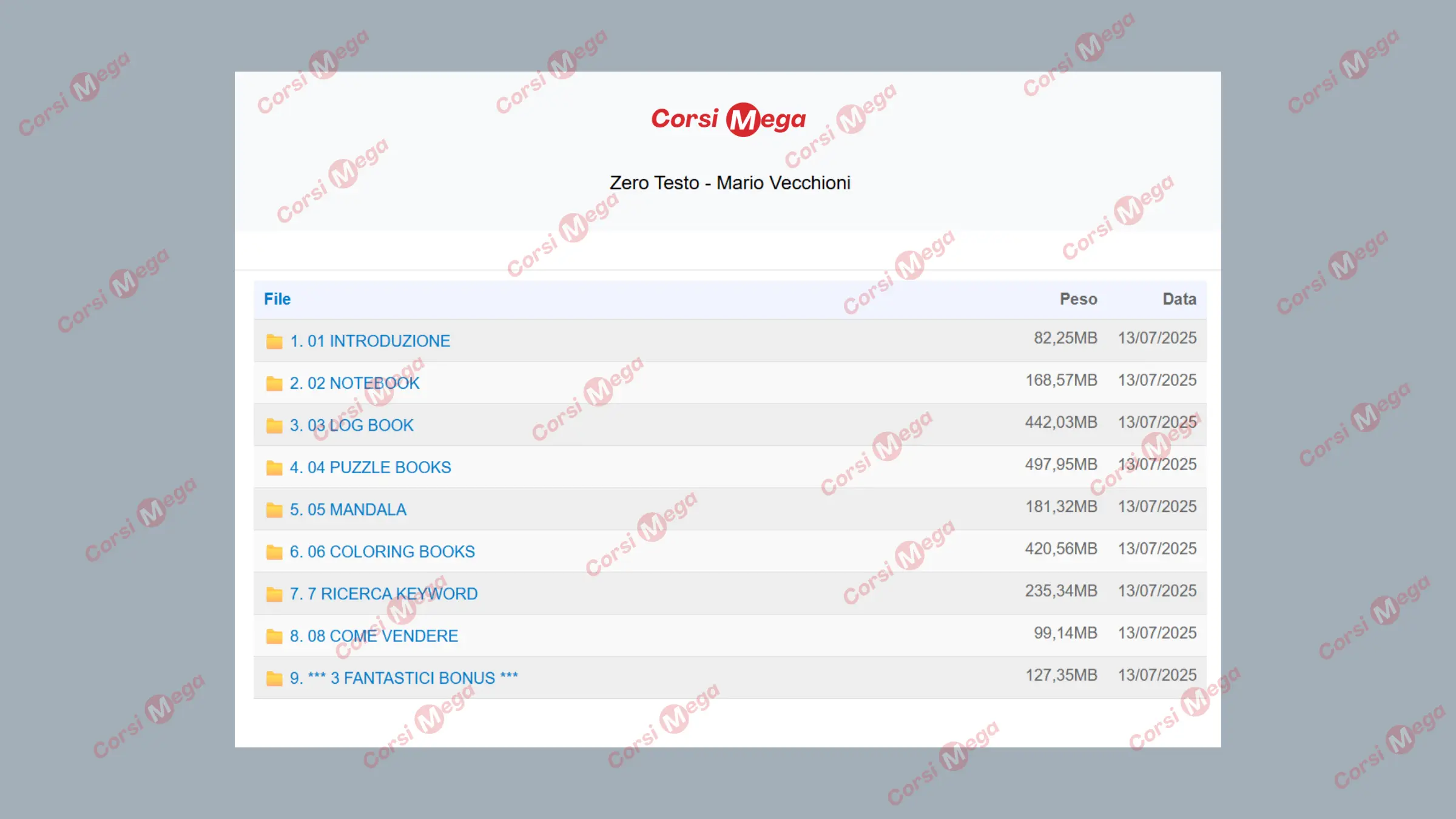
Task: Open the 8. 08 COME VENDERE folder
Action: pyautogui.click(x=374, y=636)
